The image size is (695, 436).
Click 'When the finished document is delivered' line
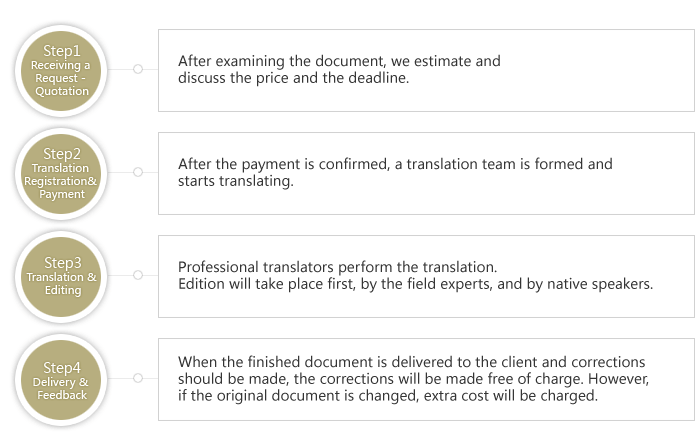point(411,362)
